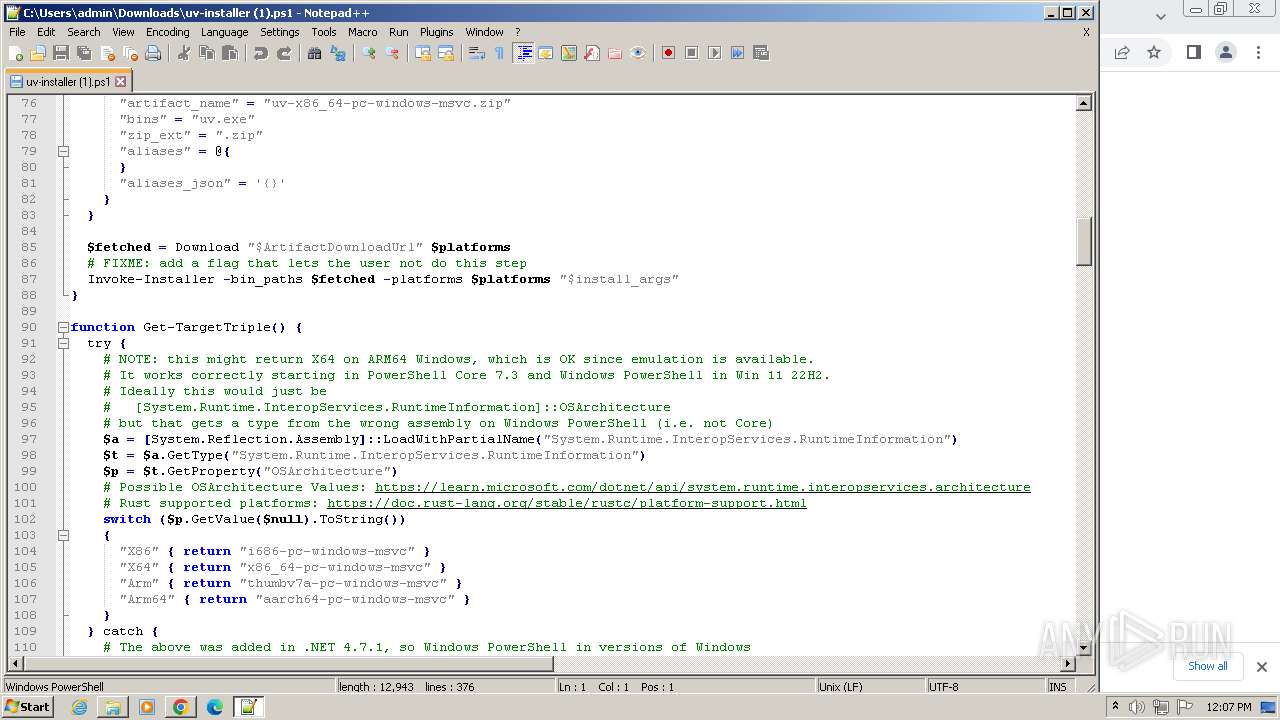Image resolution: width=1280 pixels, height=720 pixels.
Task: Click the macro Playback icon
Action: (x=714, y=53)
